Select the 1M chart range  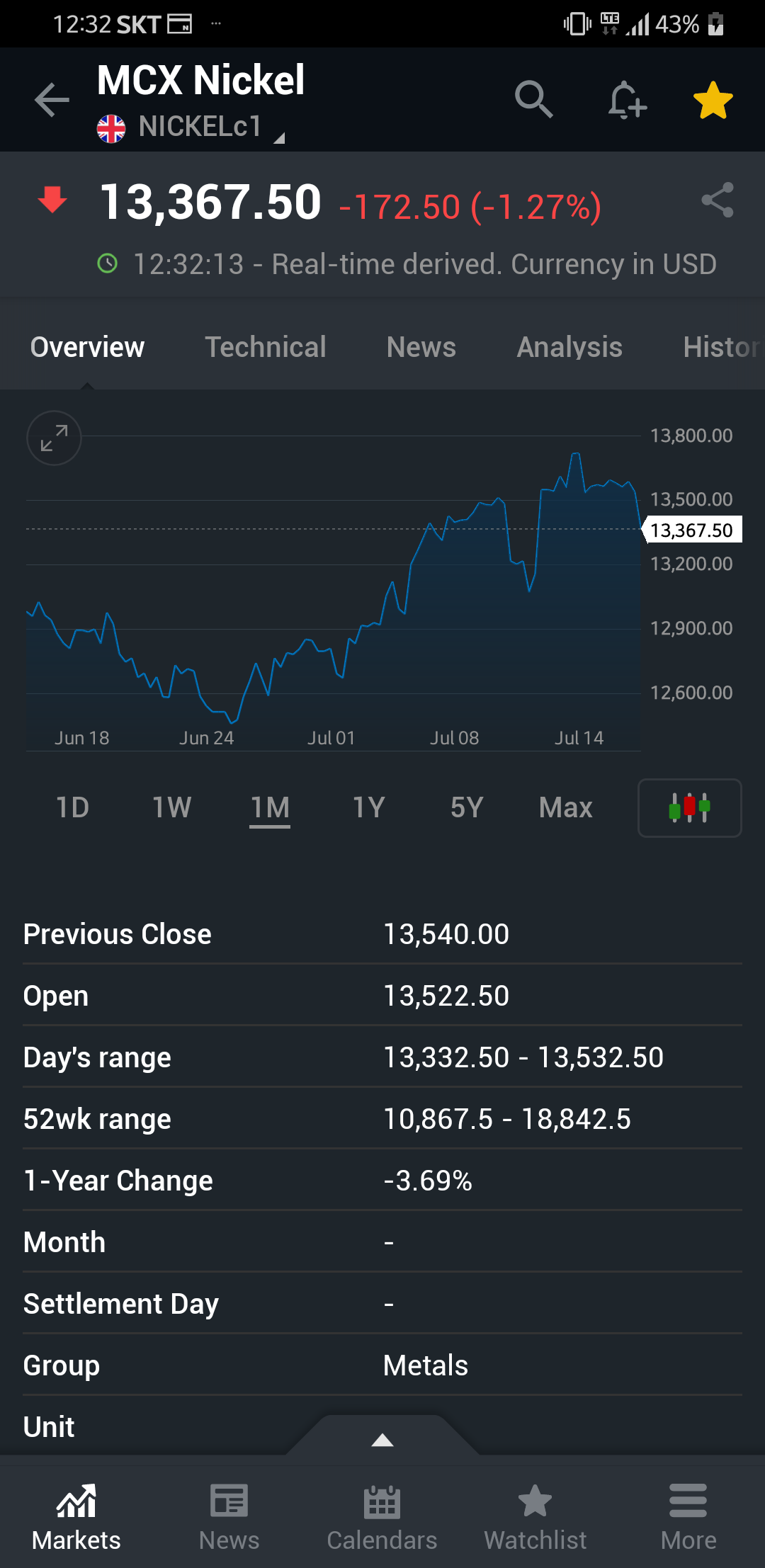pyautogui.click(x=270, y=807)
